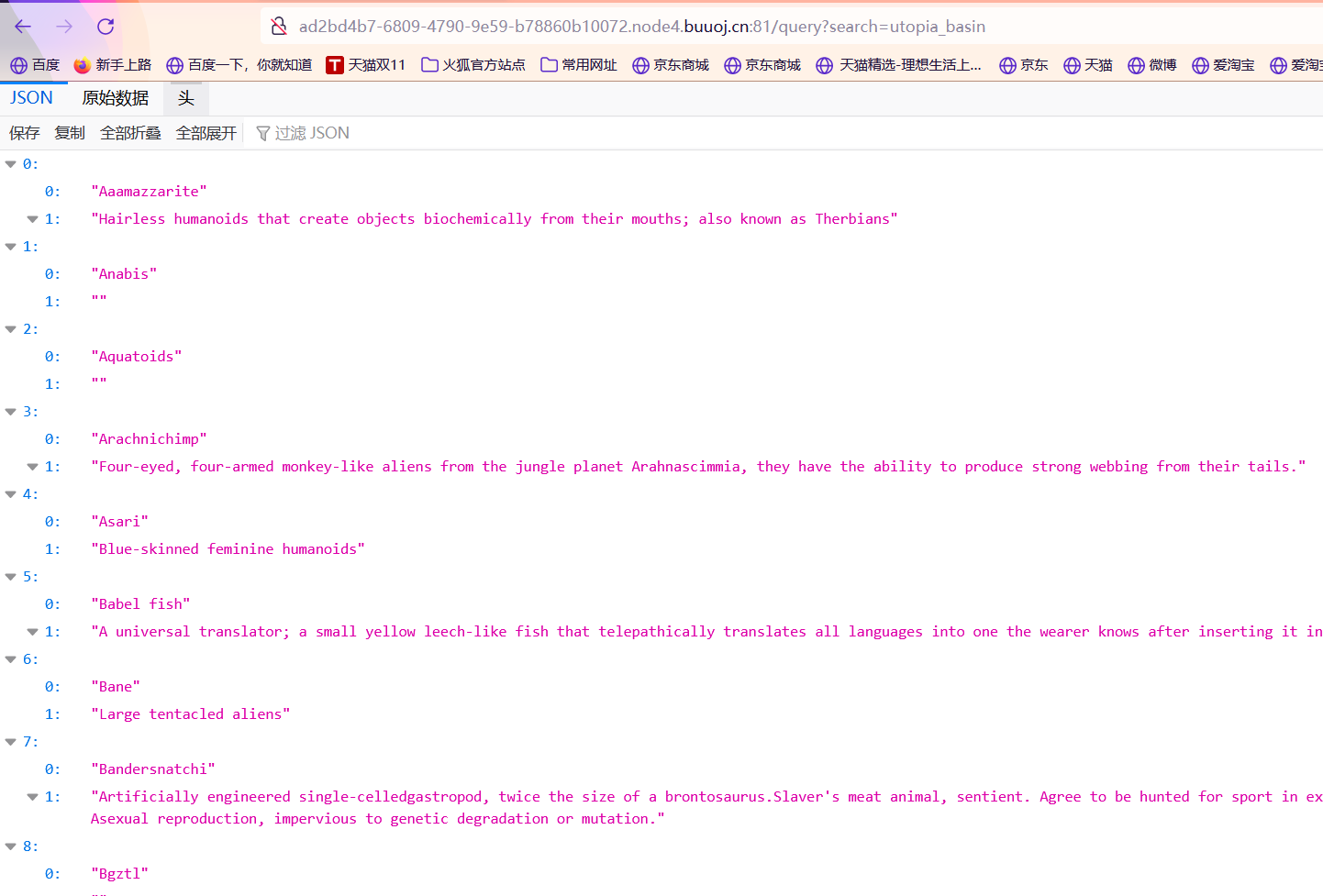This screenshot has width=1323, height=896.
Task: Switch to the 头 headers tab
Action: (x=186, y=98)
